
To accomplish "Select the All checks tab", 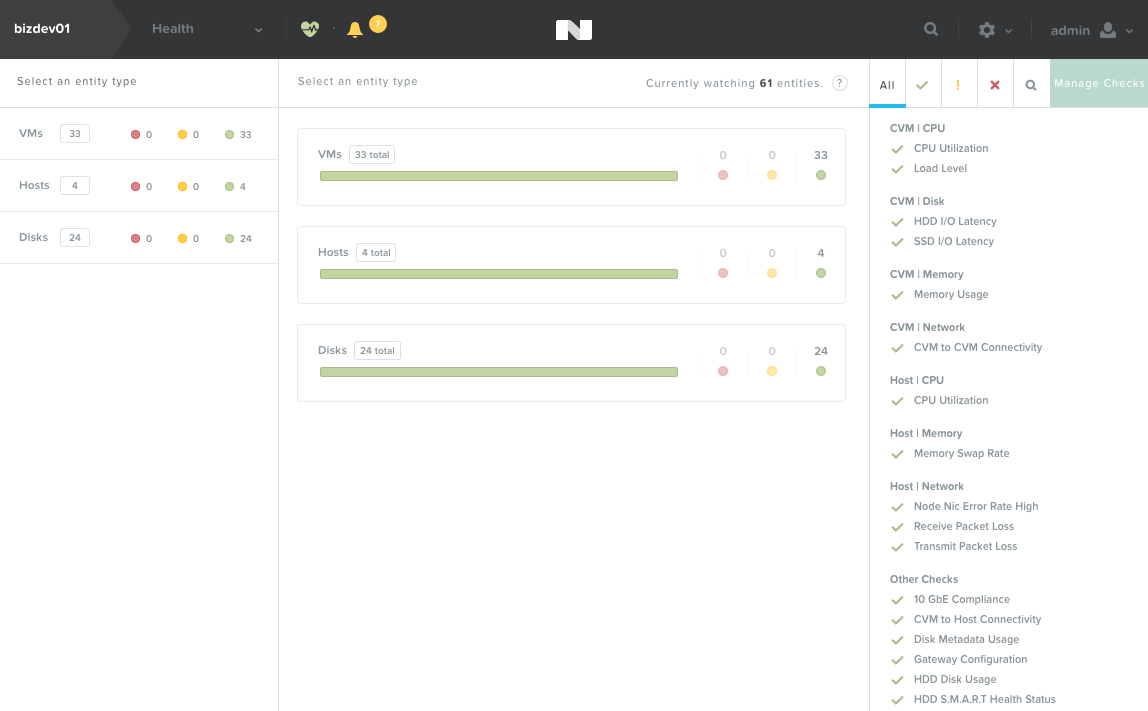I will (887, 85).
